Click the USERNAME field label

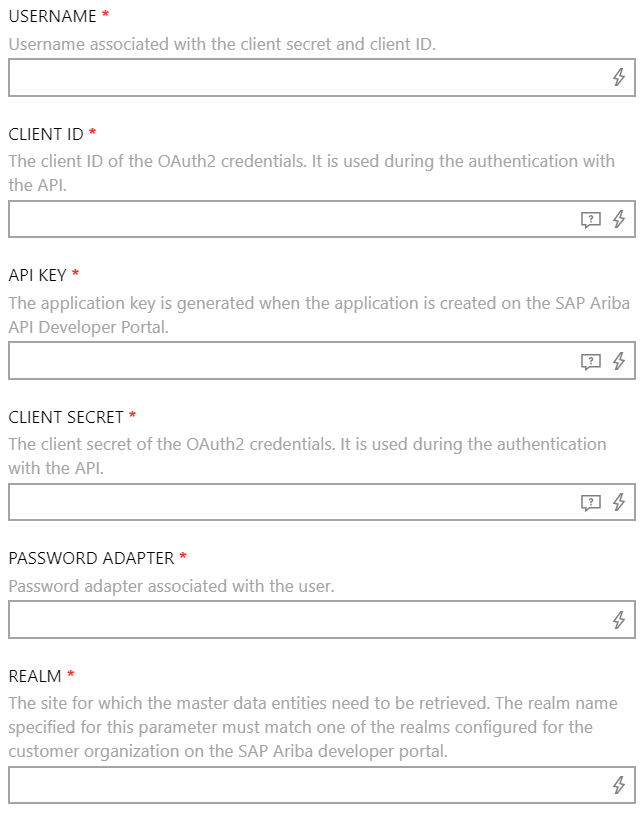click(52, 17)
